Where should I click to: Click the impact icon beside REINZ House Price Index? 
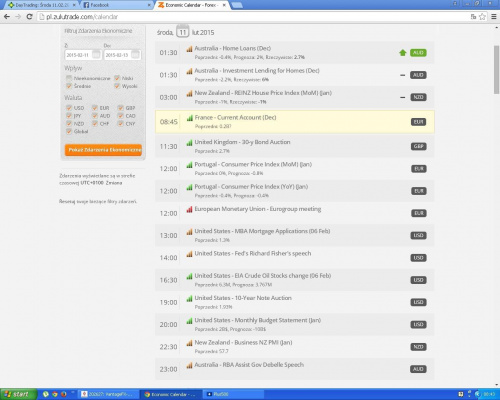(x=189, y=93)
